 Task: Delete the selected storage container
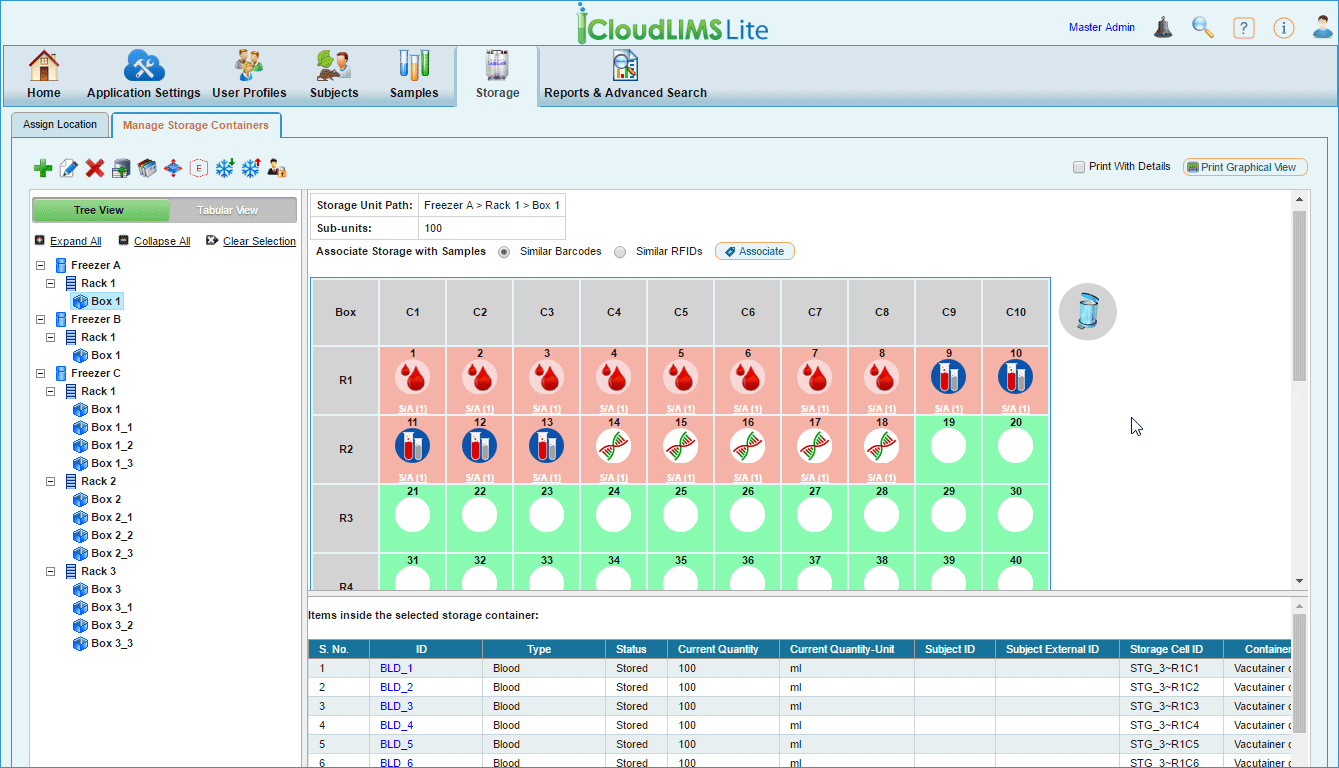[94, 168]
